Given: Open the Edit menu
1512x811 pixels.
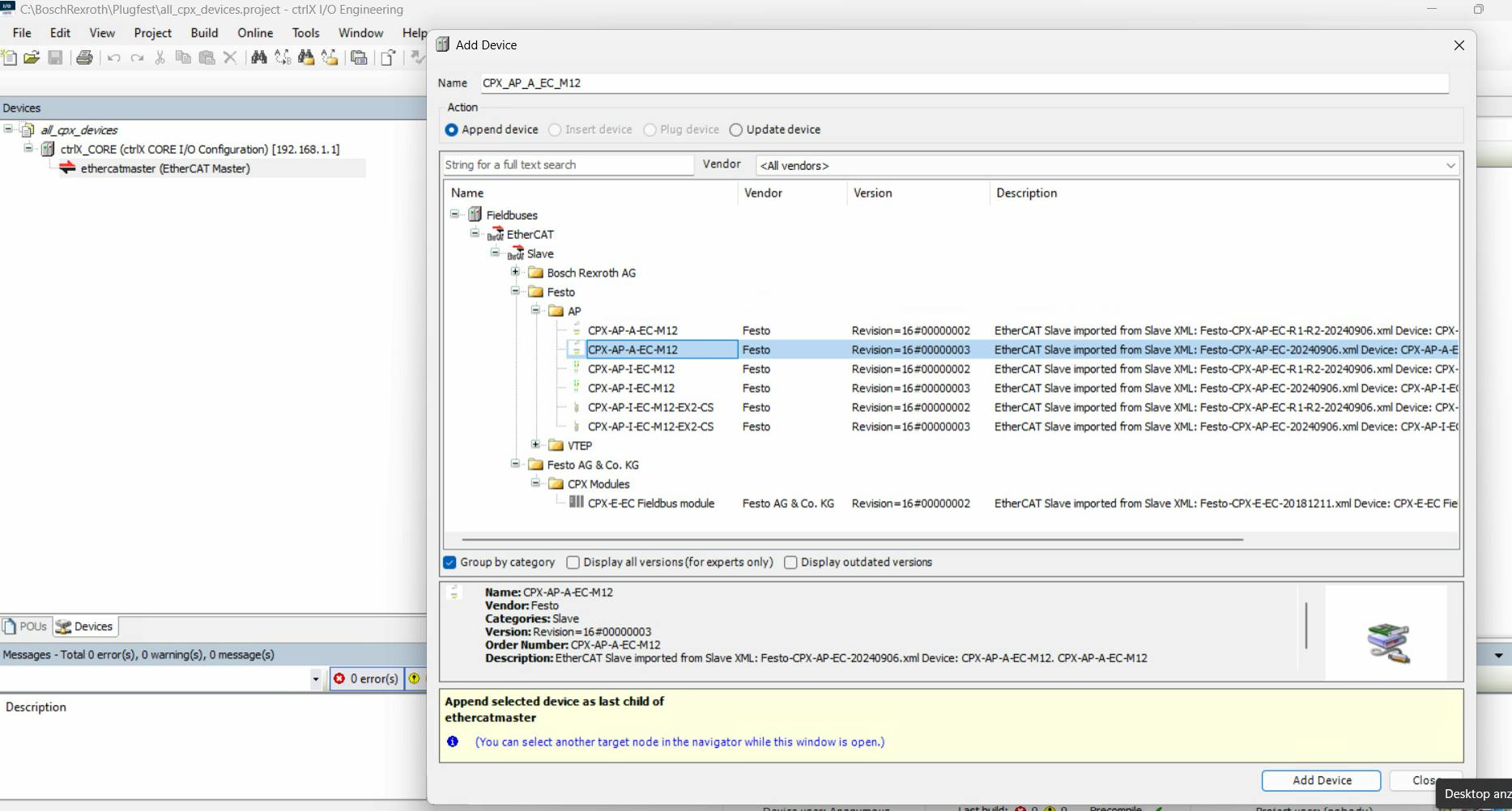Looking at the screenshot, I should pos(60,32).
